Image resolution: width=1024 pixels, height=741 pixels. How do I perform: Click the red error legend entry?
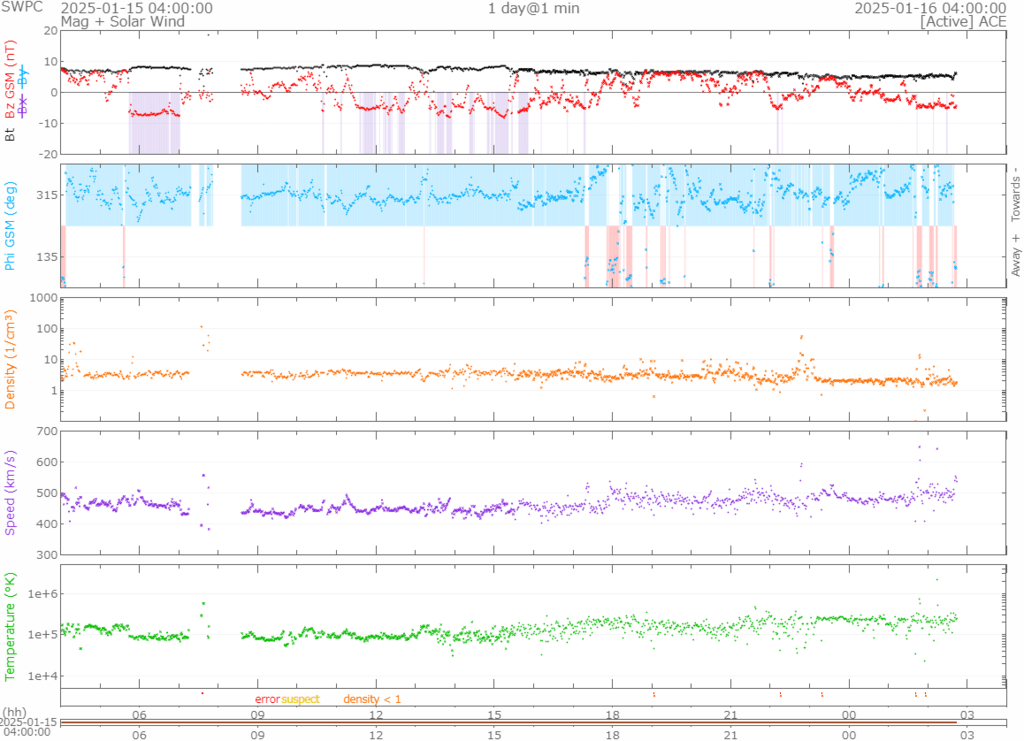pyautogui.click(x=267, y=699)
